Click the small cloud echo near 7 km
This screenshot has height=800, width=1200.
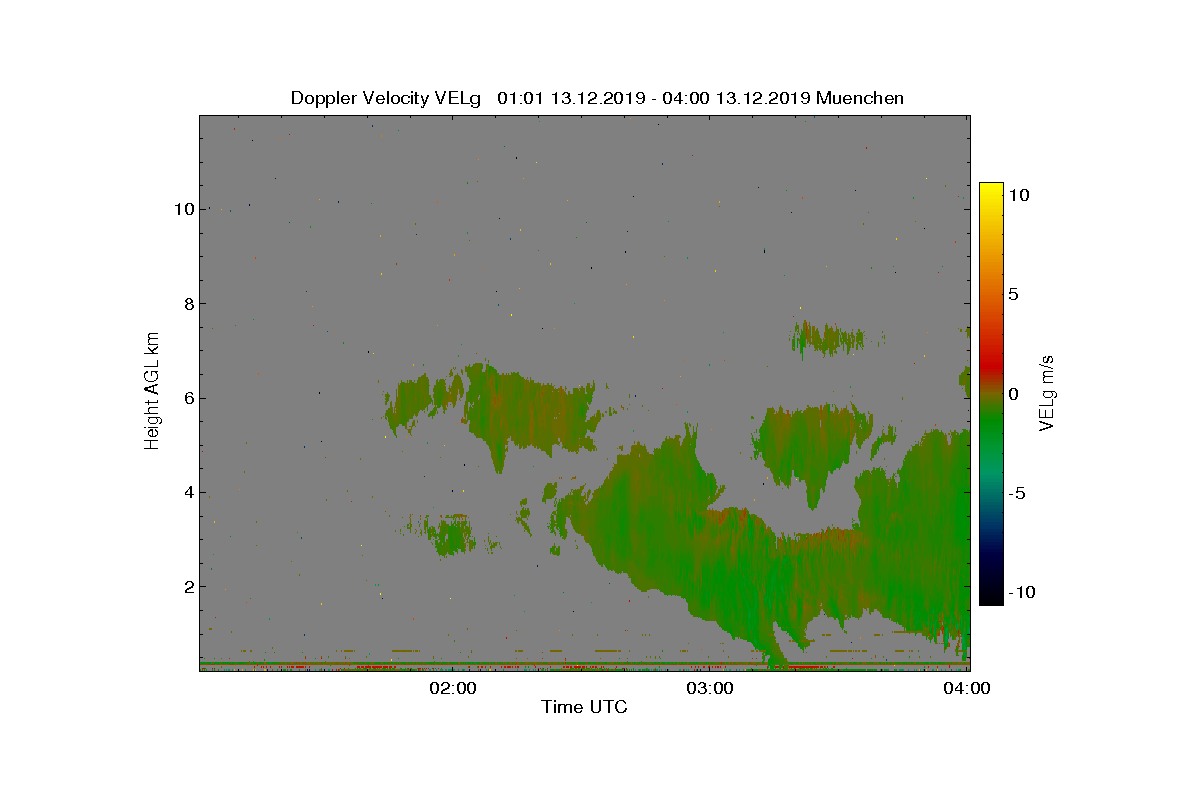pos(827,338)
